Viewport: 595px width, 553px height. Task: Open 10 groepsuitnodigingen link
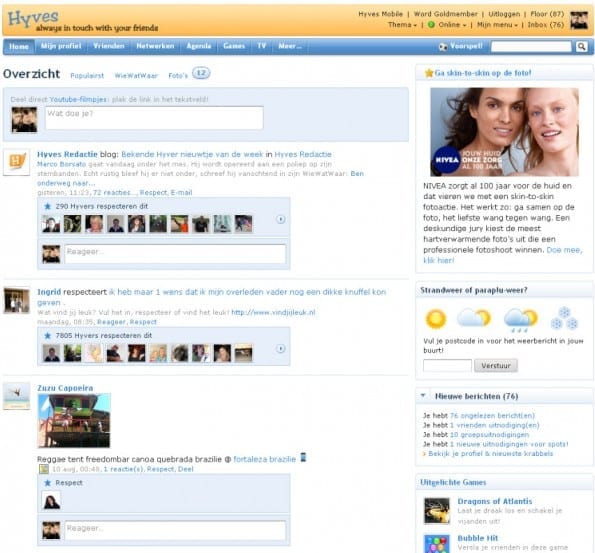(489, 435)
